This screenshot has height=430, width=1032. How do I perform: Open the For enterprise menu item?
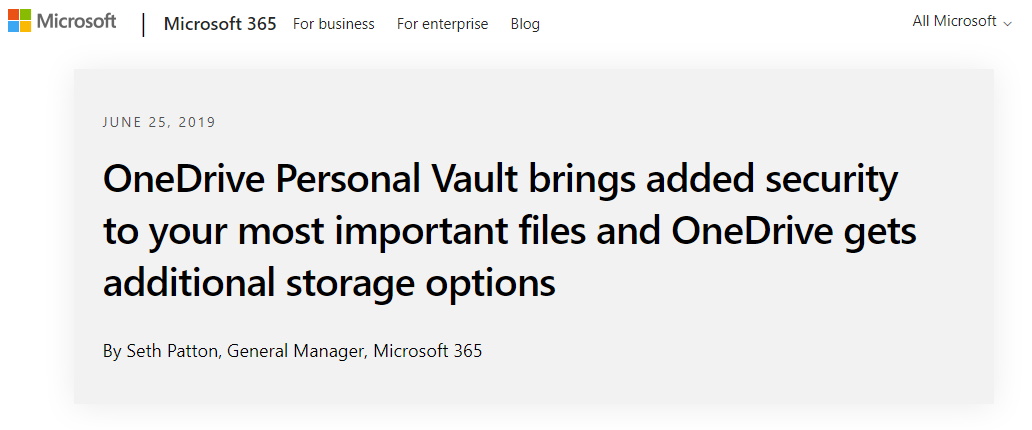442,24
